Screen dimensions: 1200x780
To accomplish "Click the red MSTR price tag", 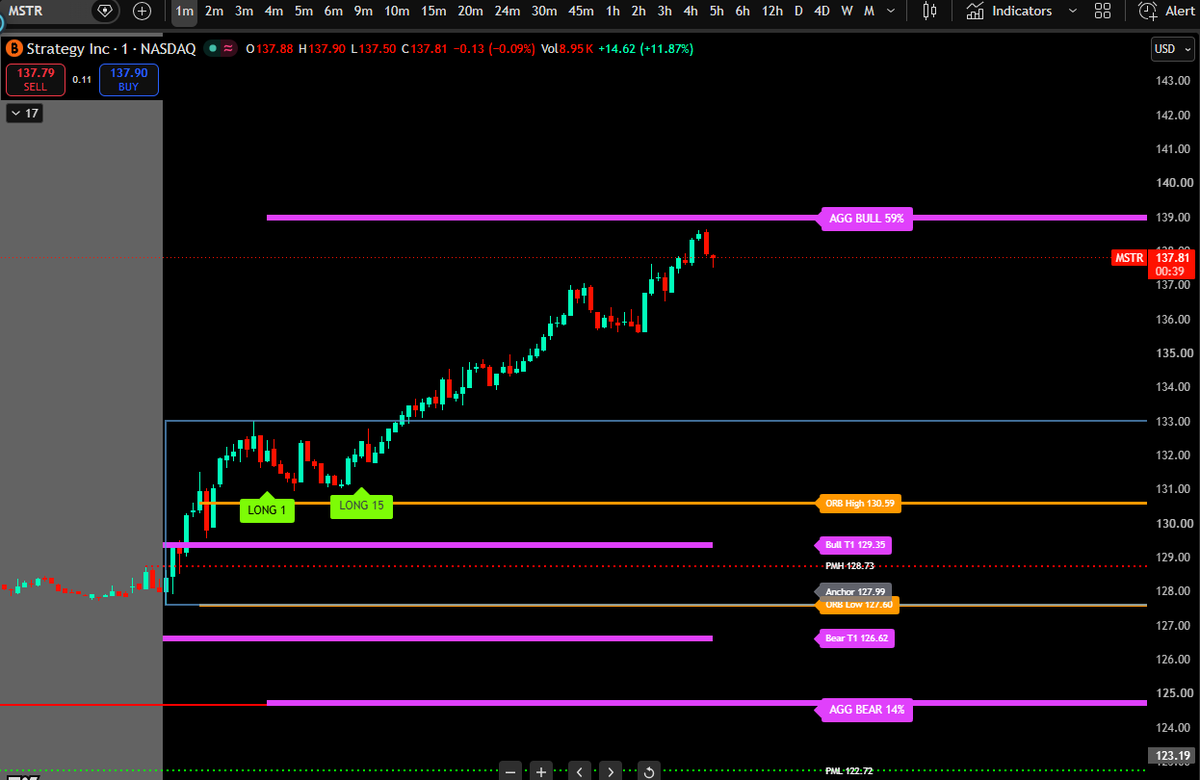I will point(1130,258).
